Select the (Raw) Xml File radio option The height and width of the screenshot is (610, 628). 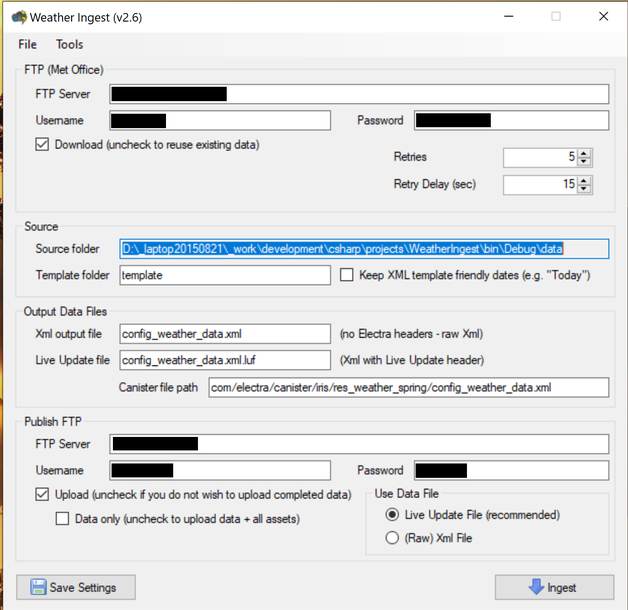[x=392, y=538]
